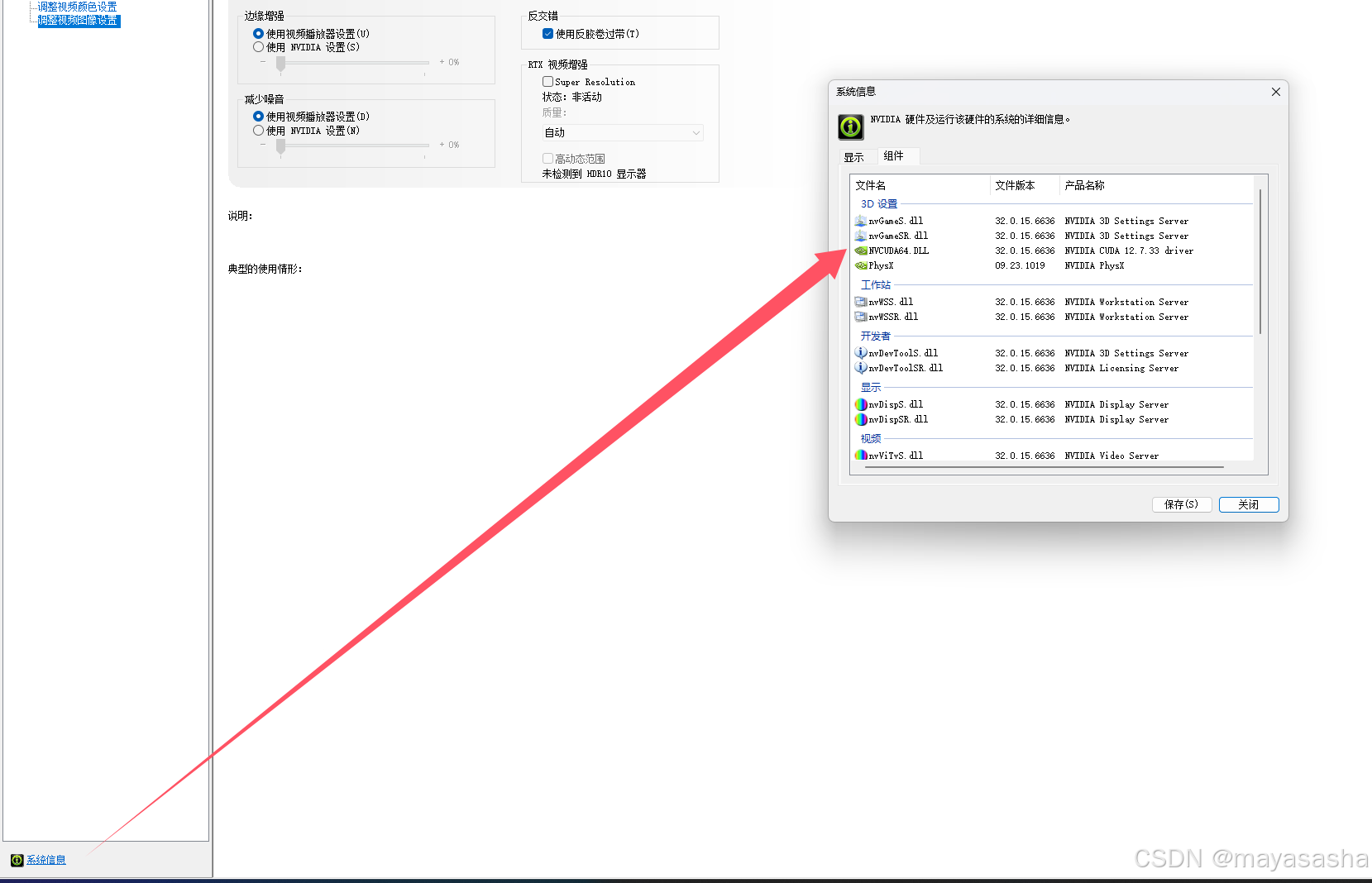
Task: Select the nvWSSR.dll file name
Action: 893,317
